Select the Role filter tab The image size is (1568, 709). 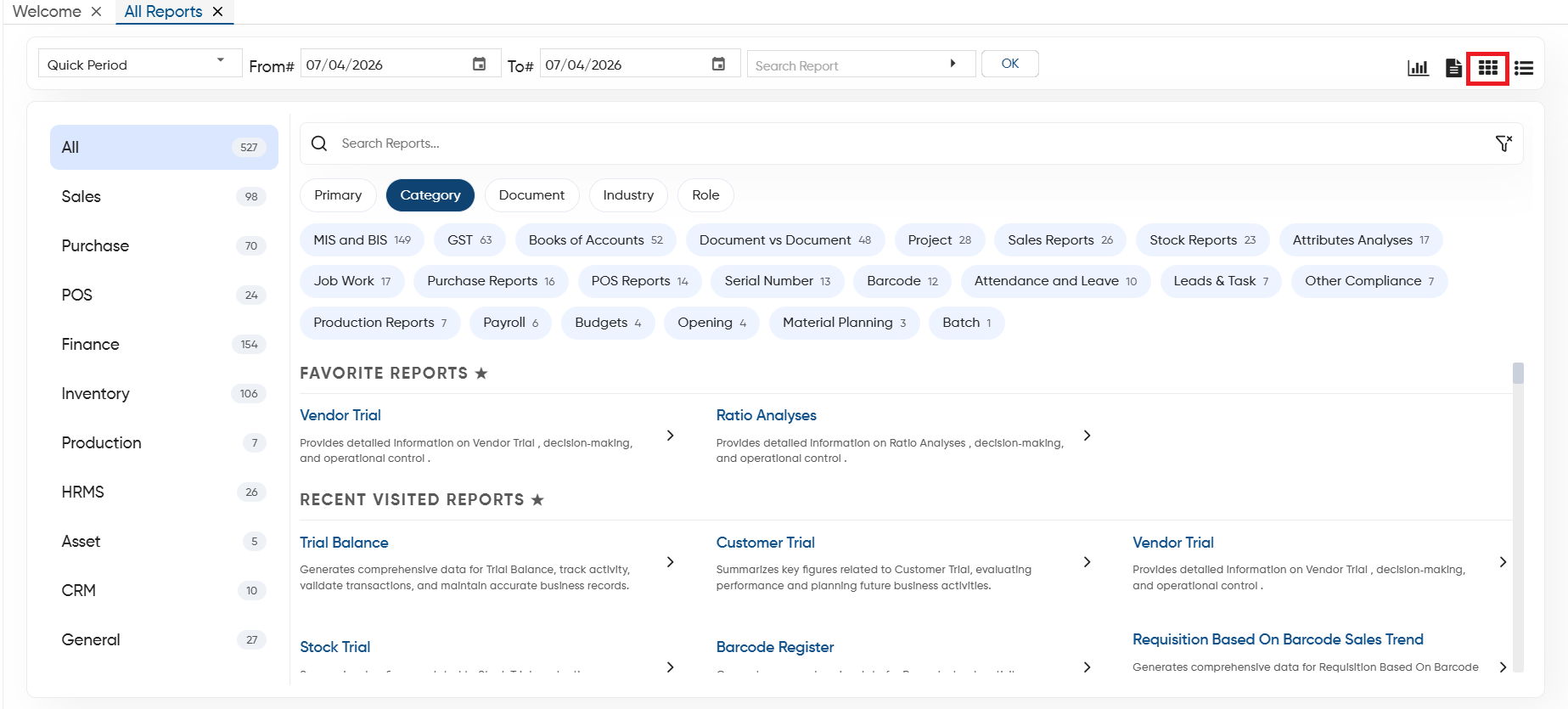(x=705, y=195)
